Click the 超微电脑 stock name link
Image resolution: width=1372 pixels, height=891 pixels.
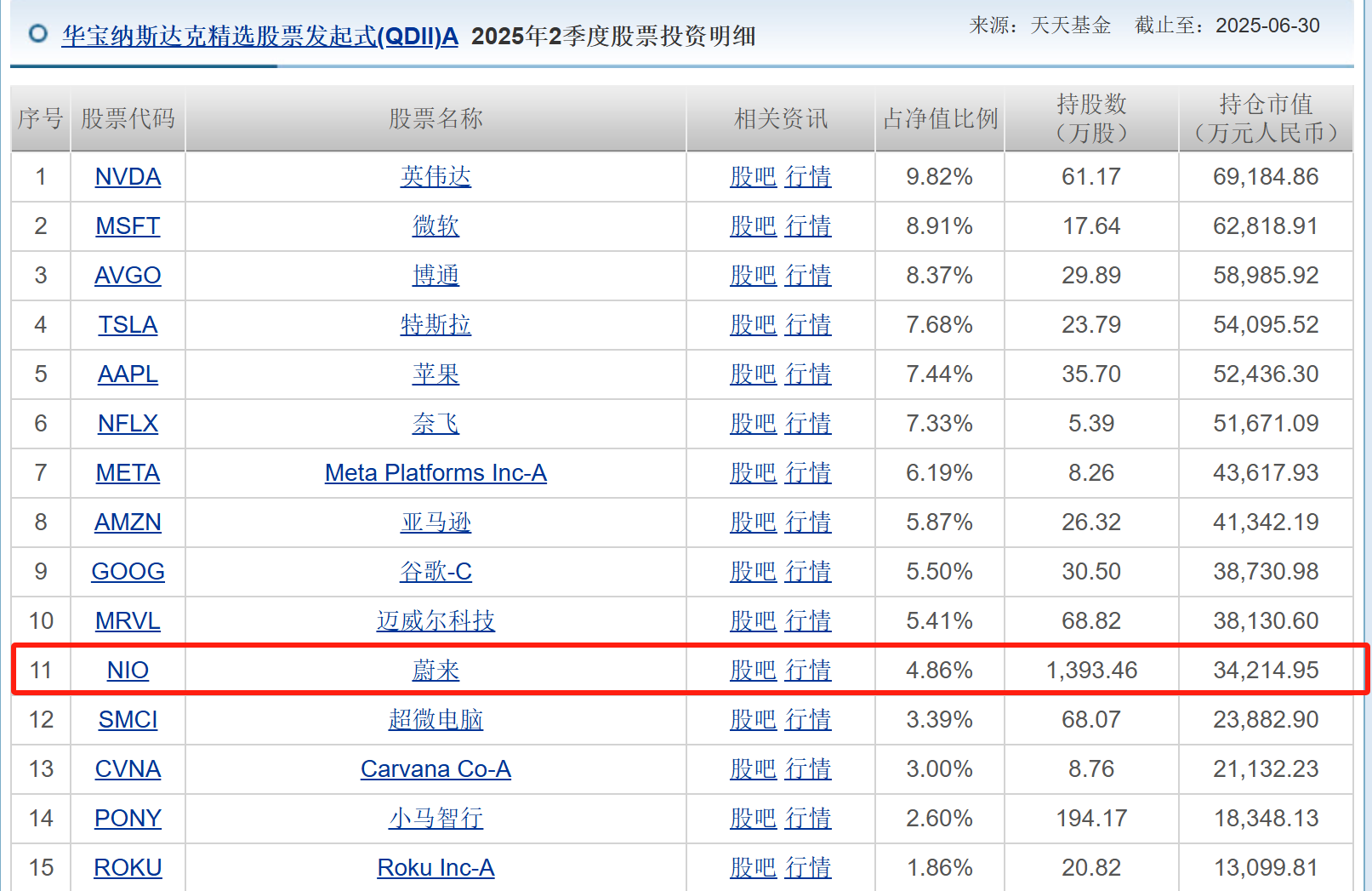point(436,720)
